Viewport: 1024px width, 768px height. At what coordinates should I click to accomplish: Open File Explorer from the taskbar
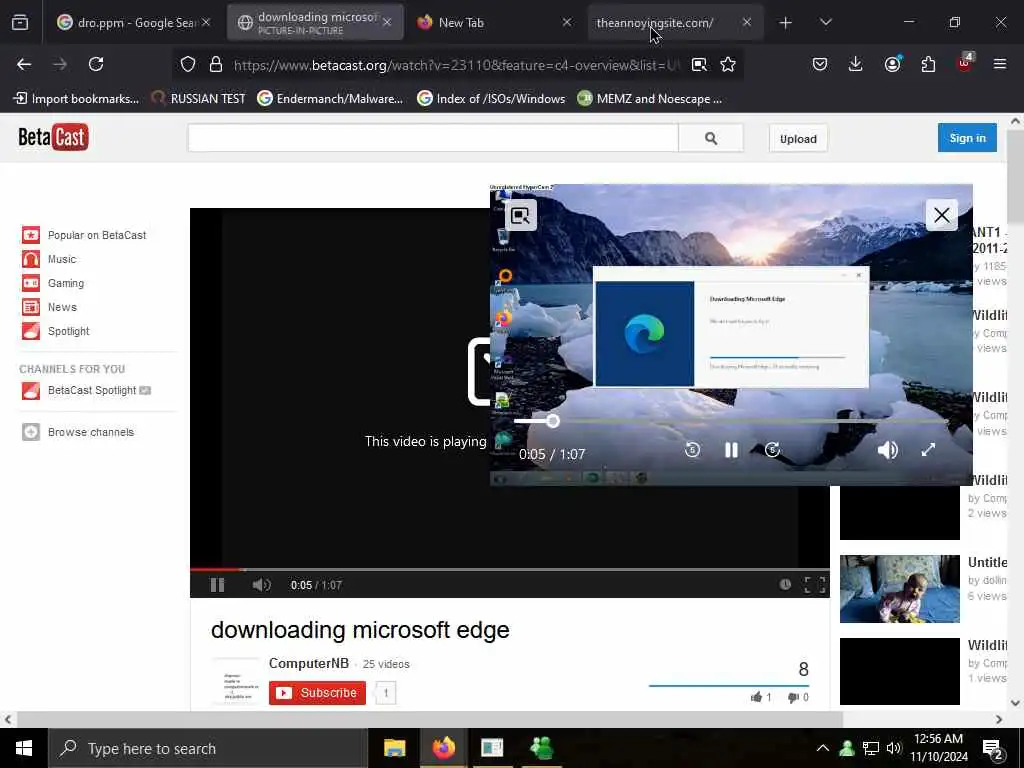(394, 748)
